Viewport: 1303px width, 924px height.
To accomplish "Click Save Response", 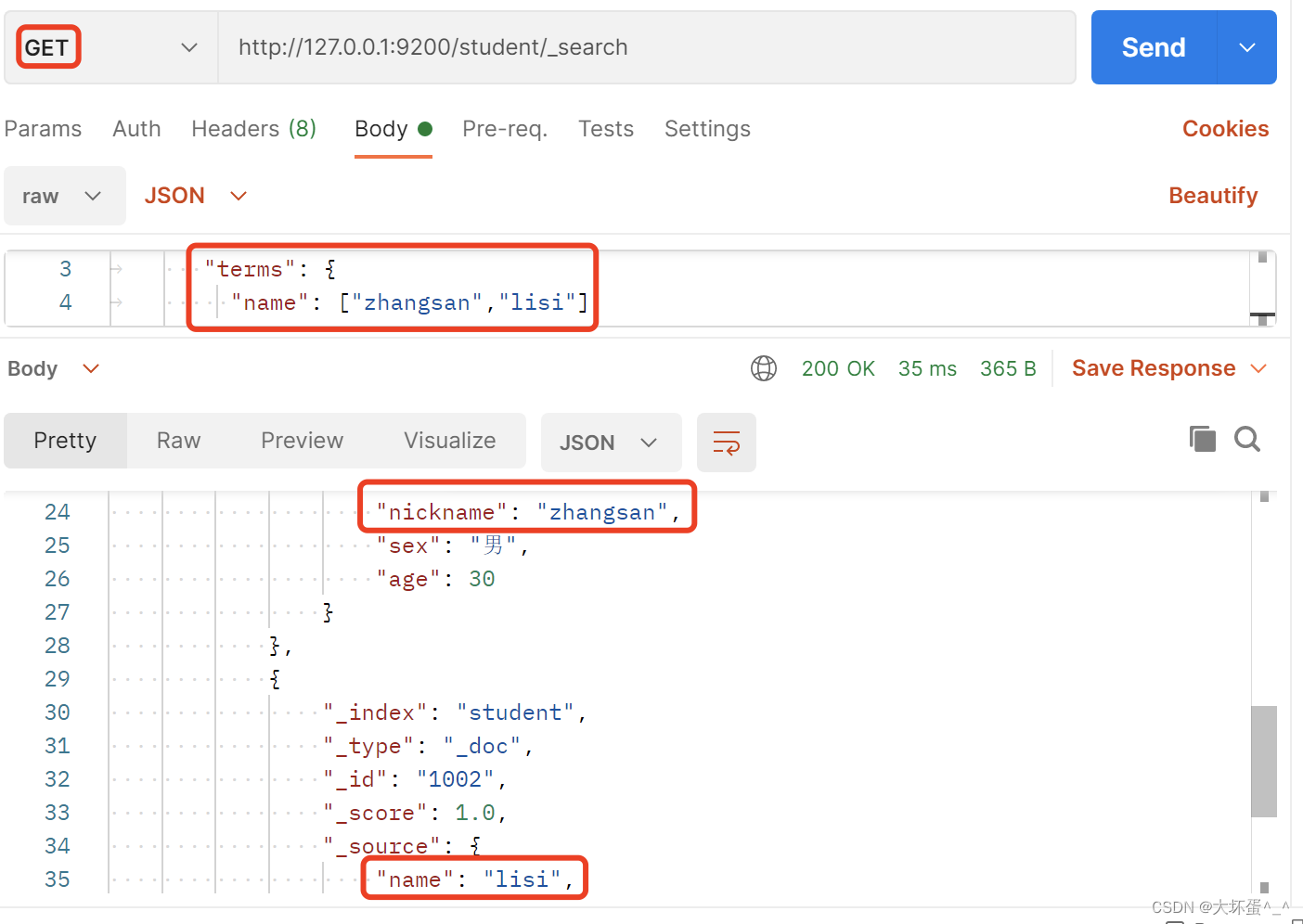I will [1154, 368].
